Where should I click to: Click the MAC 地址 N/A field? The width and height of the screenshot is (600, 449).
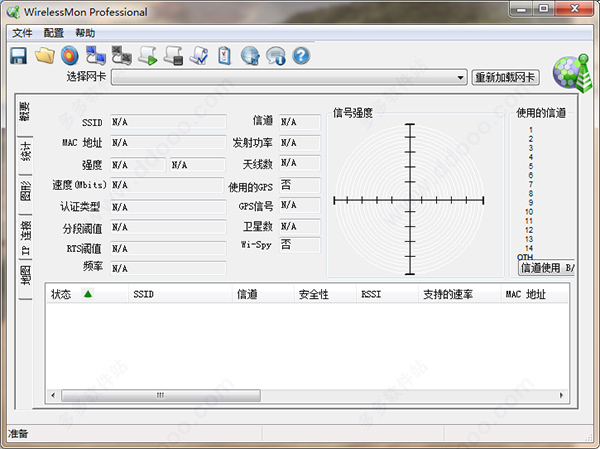click(x=168, y=143)
